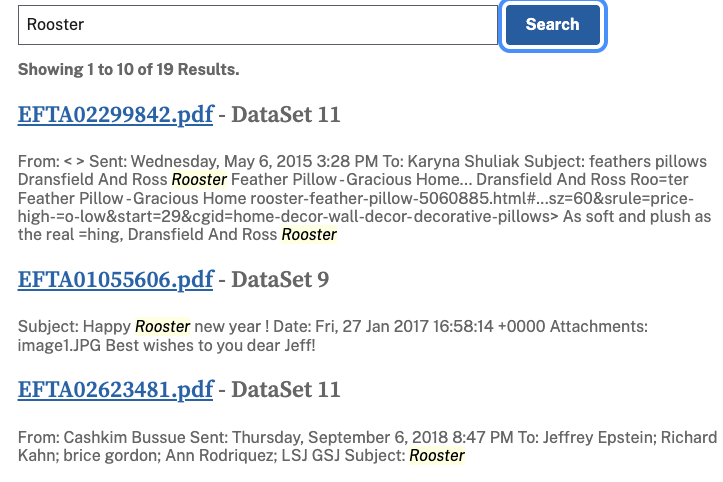Open the EFTA01055606.pdf result link

tap(115, 279)
